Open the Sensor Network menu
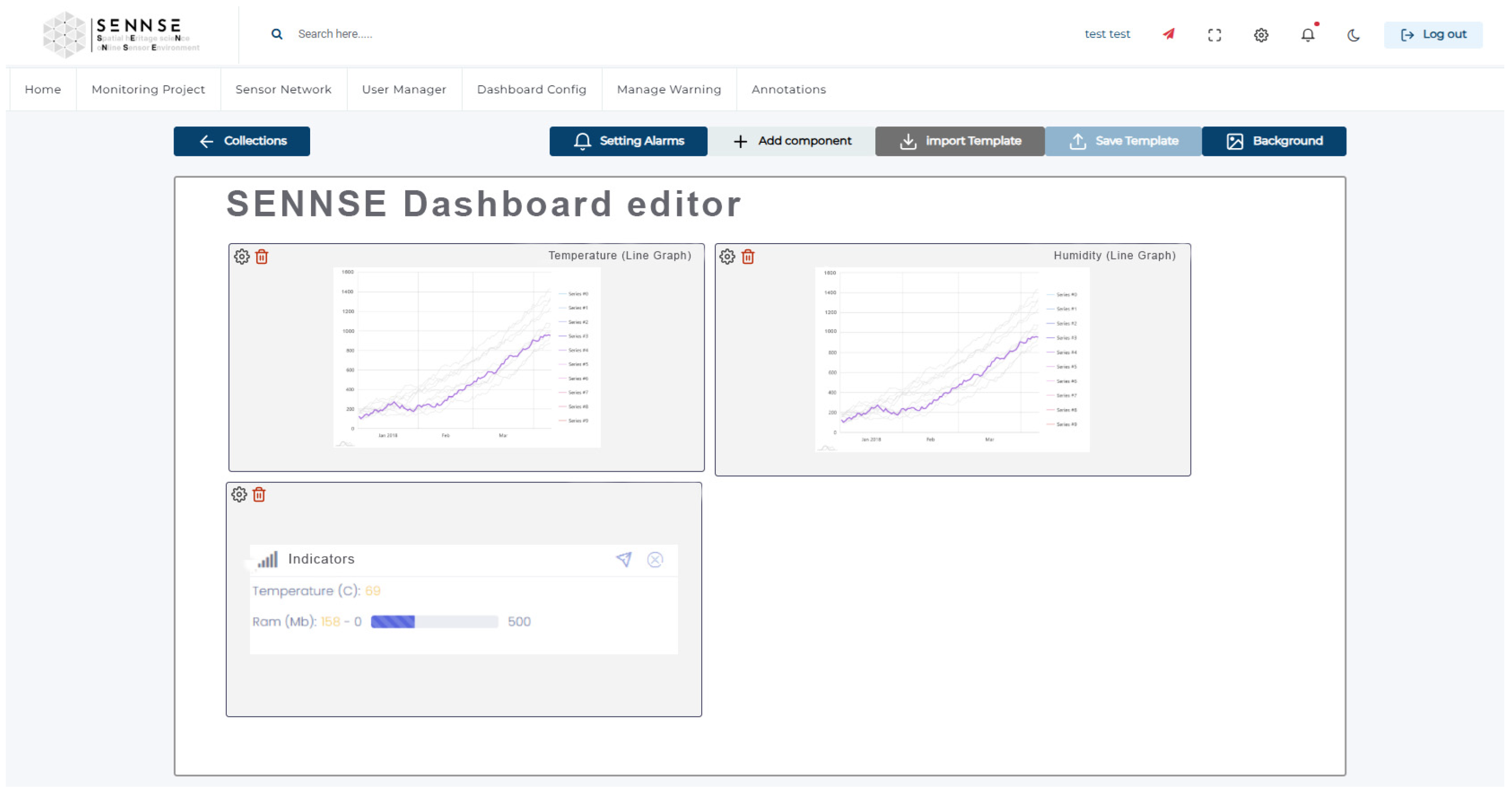This screenshot has width=1512, height=793. point(283,89)
